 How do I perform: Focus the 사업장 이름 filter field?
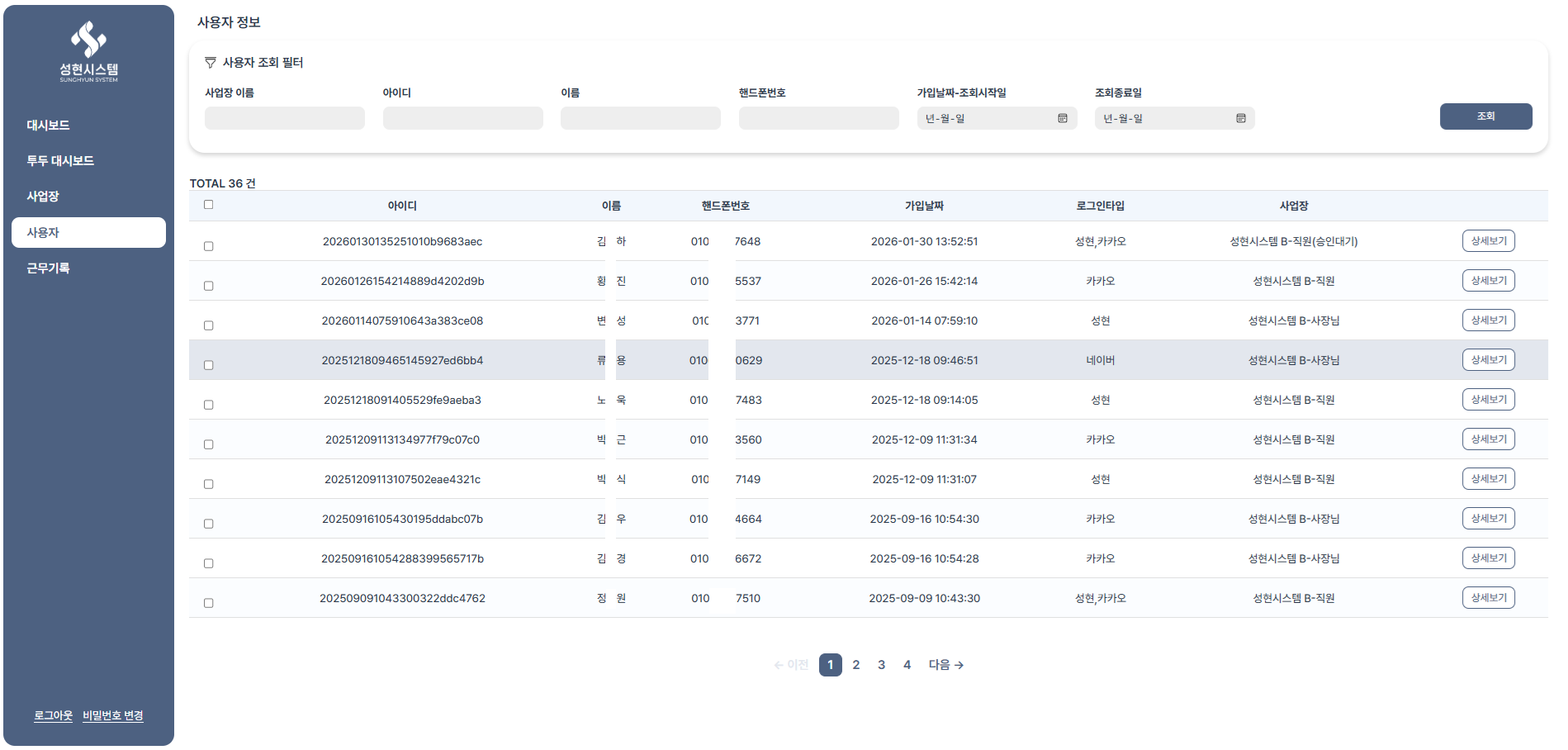click(x=285, y=118)
